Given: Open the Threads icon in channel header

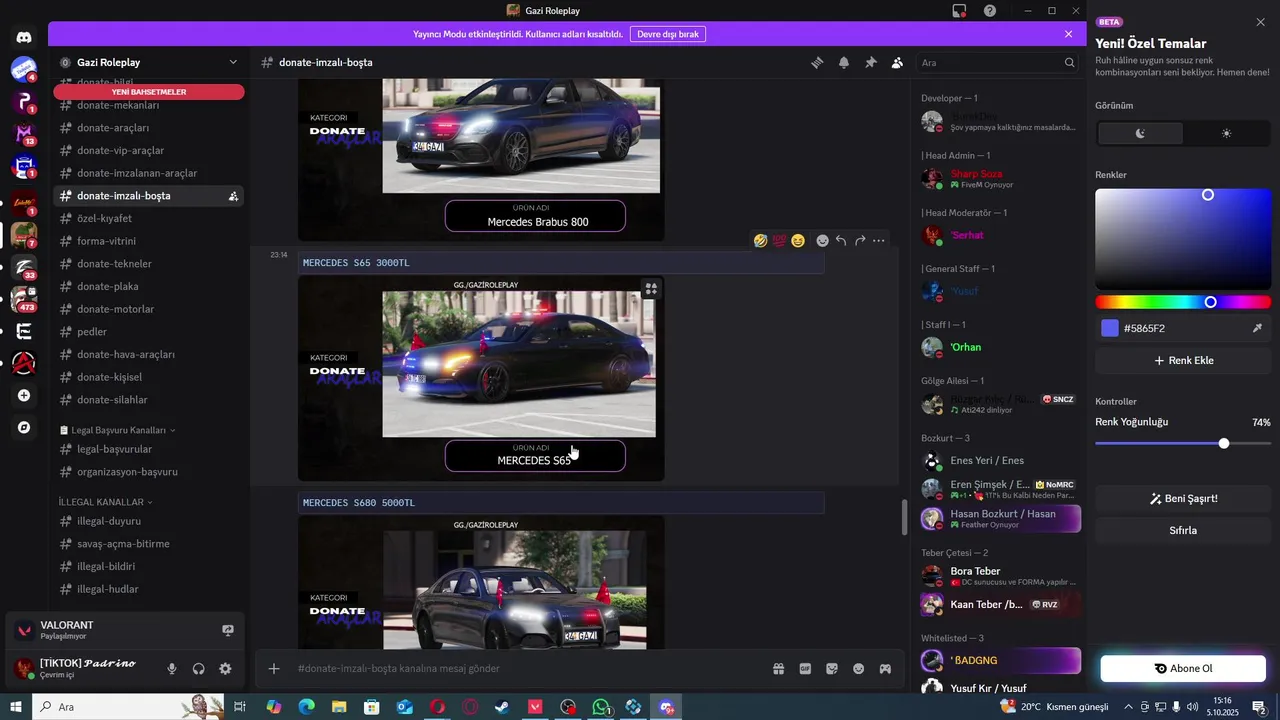Looking at the screenshot, I should pyautogui.click(x=817, y=62).
